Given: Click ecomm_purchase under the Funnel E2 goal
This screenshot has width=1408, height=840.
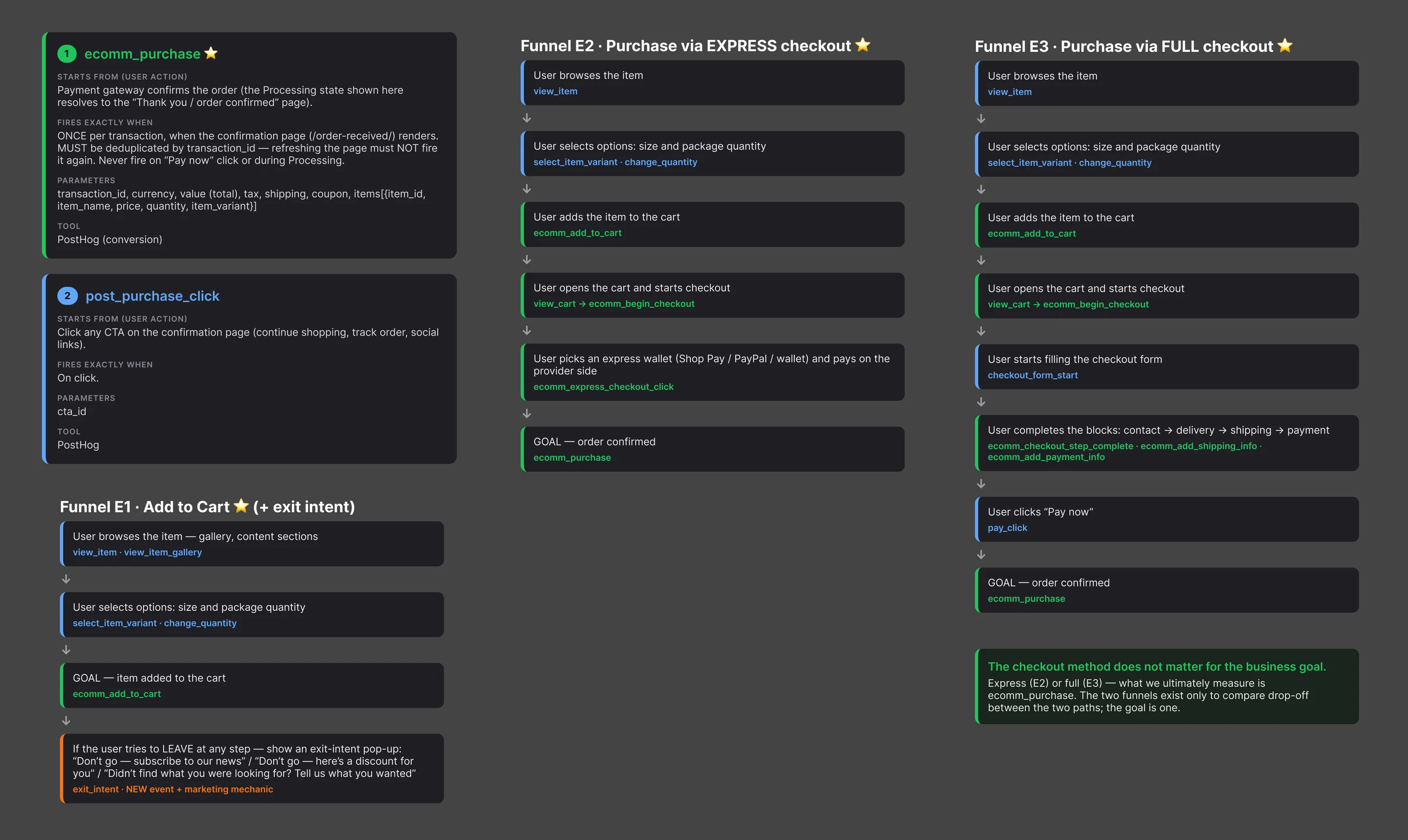Looking at the screenshot, I should (x=572, y=457).
